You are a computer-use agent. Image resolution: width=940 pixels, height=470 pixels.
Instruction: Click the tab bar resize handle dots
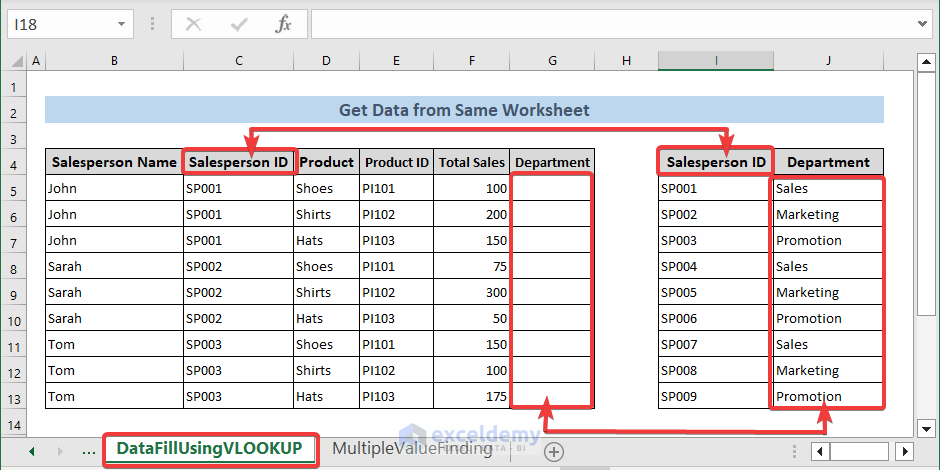[x=794, y=451]
